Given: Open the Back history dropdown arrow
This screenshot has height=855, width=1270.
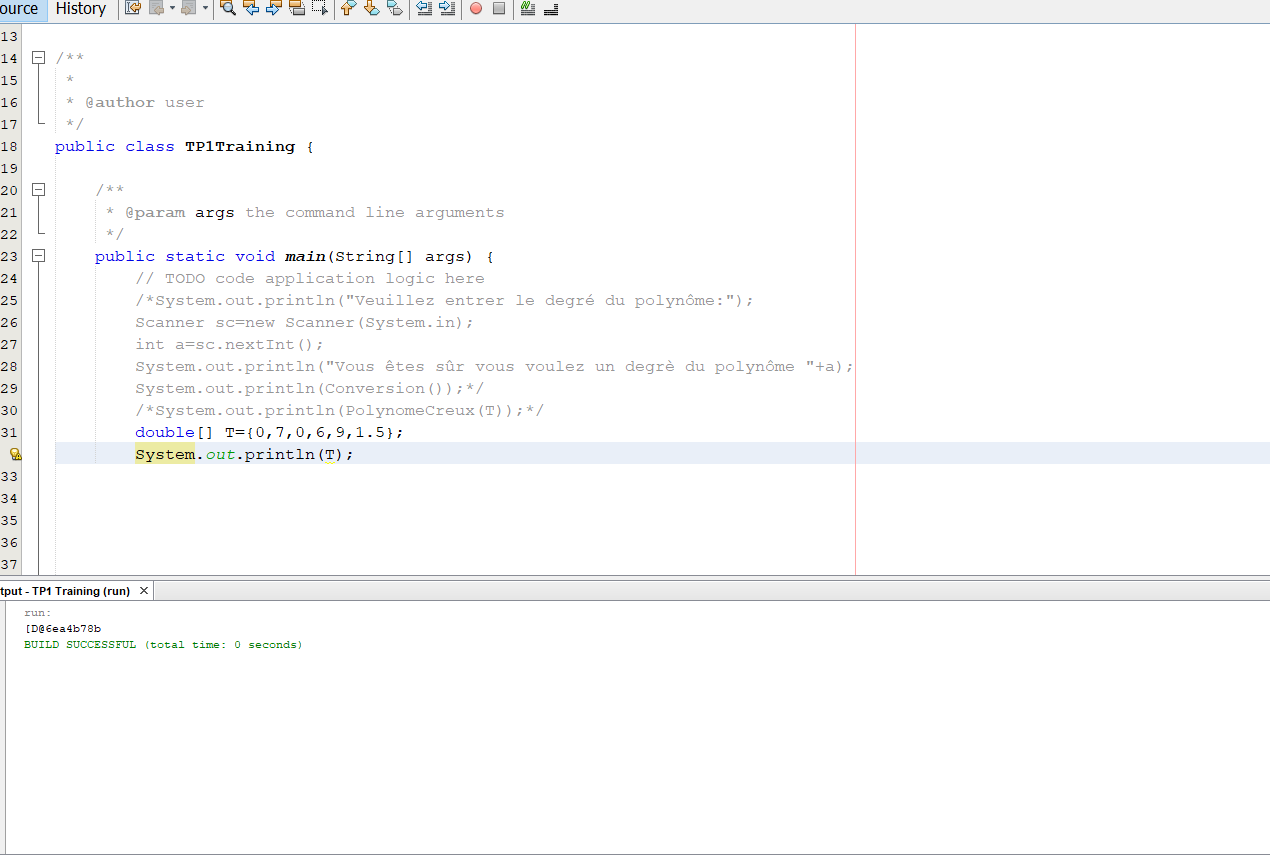Looking at the screenshot, I should [x=171, y=9].
